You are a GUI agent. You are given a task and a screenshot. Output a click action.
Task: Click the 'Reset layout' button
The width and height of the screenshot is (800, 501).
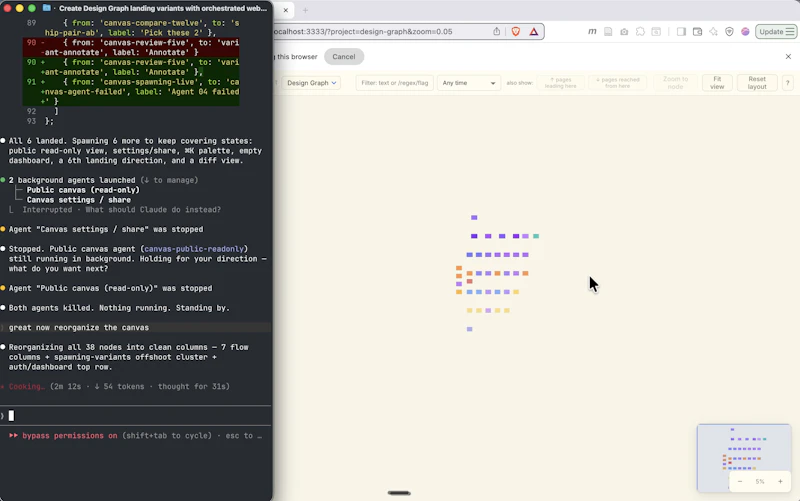[x=757, y=83]
